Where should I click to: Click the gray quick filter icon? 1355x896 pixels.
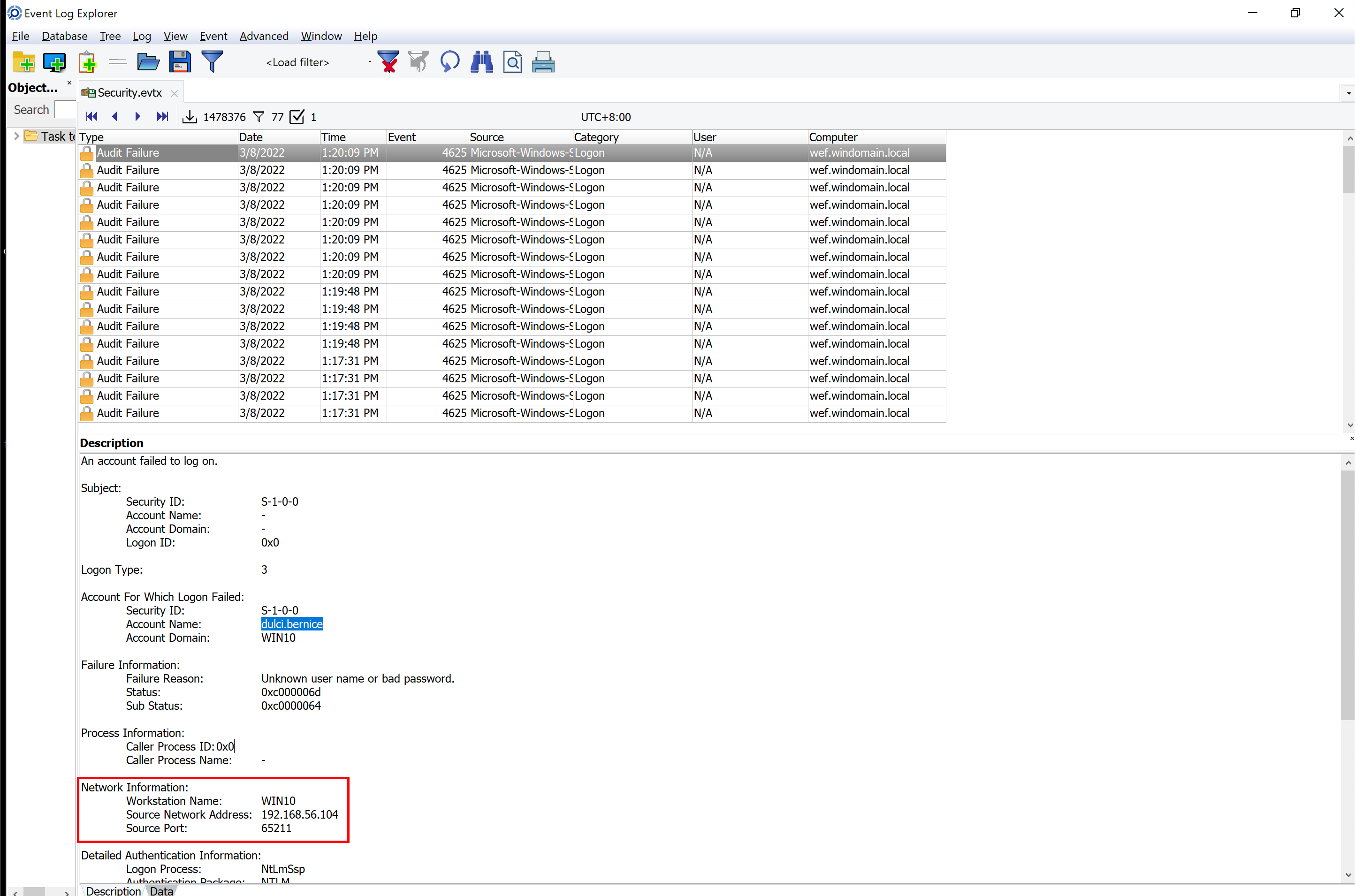419,62
